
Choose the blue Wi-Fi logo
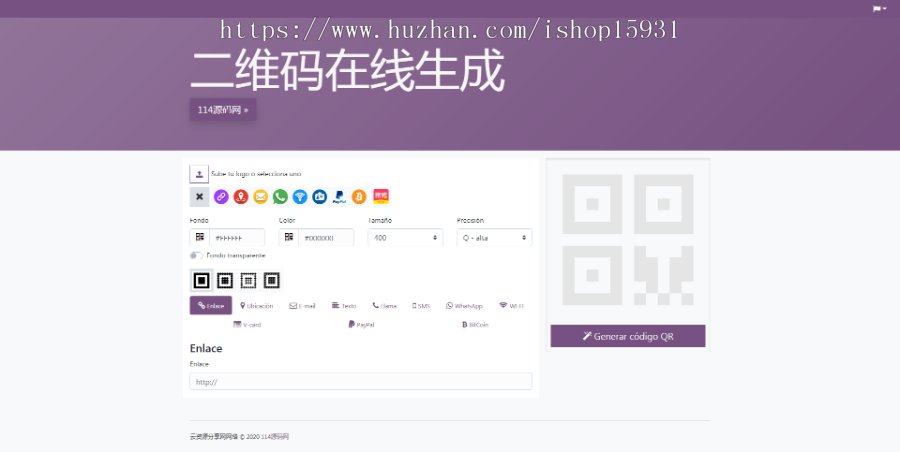pyautogui.click(x=300, y=197)
